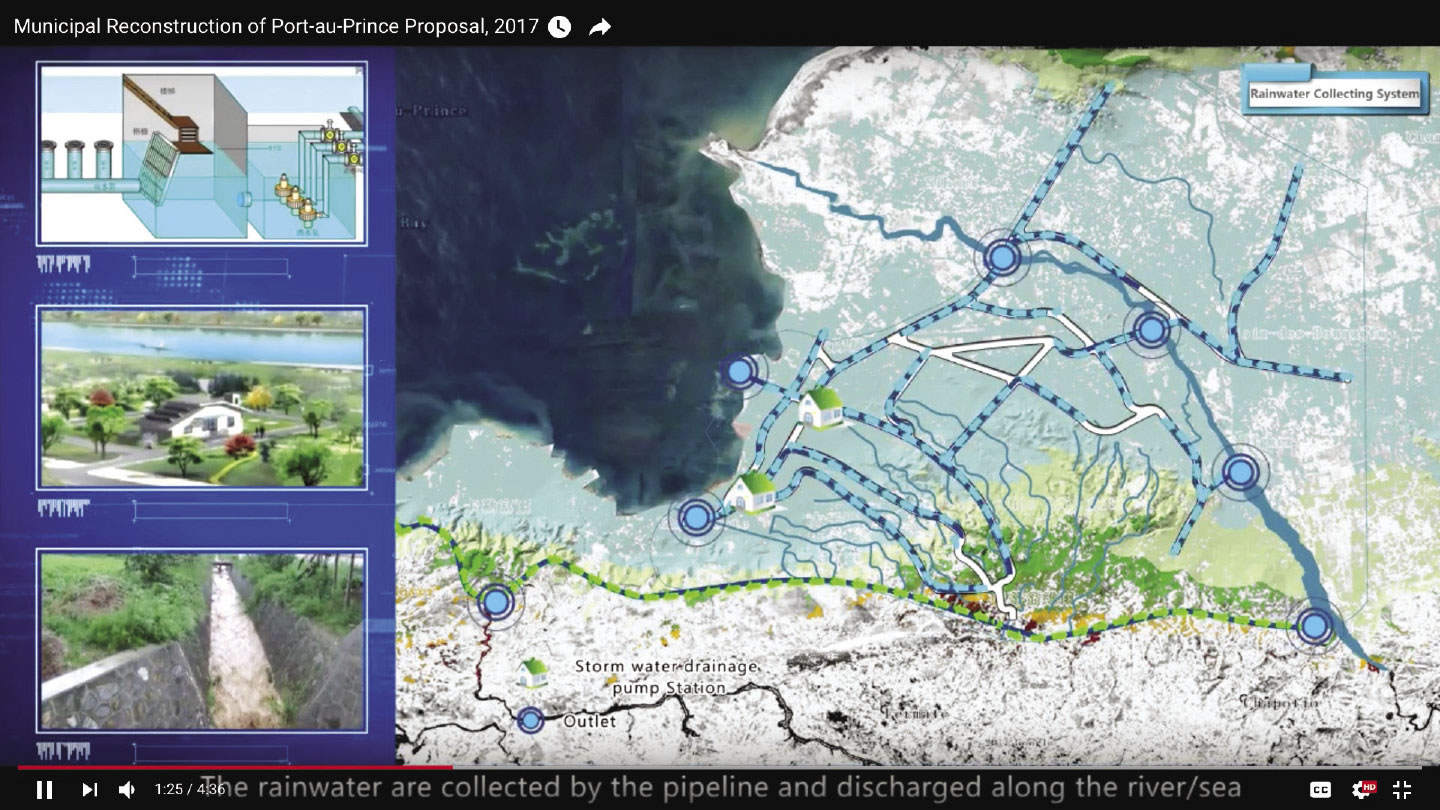Toggle closed captions on the video
This screenshot has height=810, width=1440.
pyautogui.click(x=1320, y=790)
